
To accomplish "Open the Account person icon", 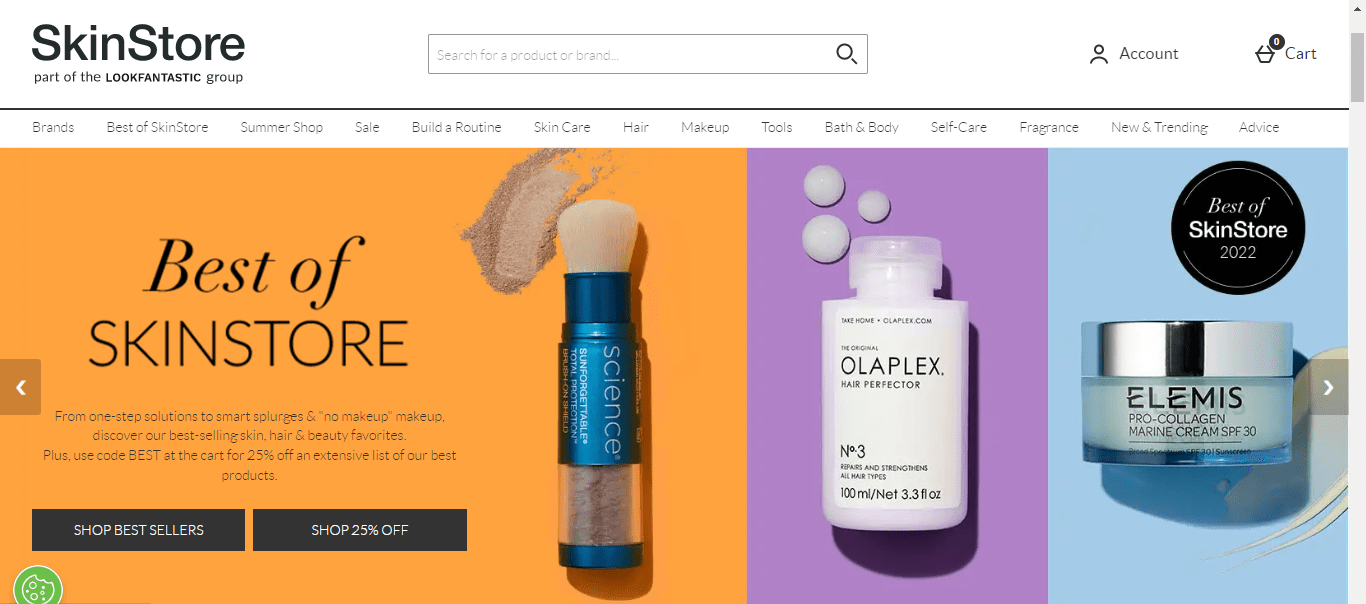I will [x=1099, y=54].
